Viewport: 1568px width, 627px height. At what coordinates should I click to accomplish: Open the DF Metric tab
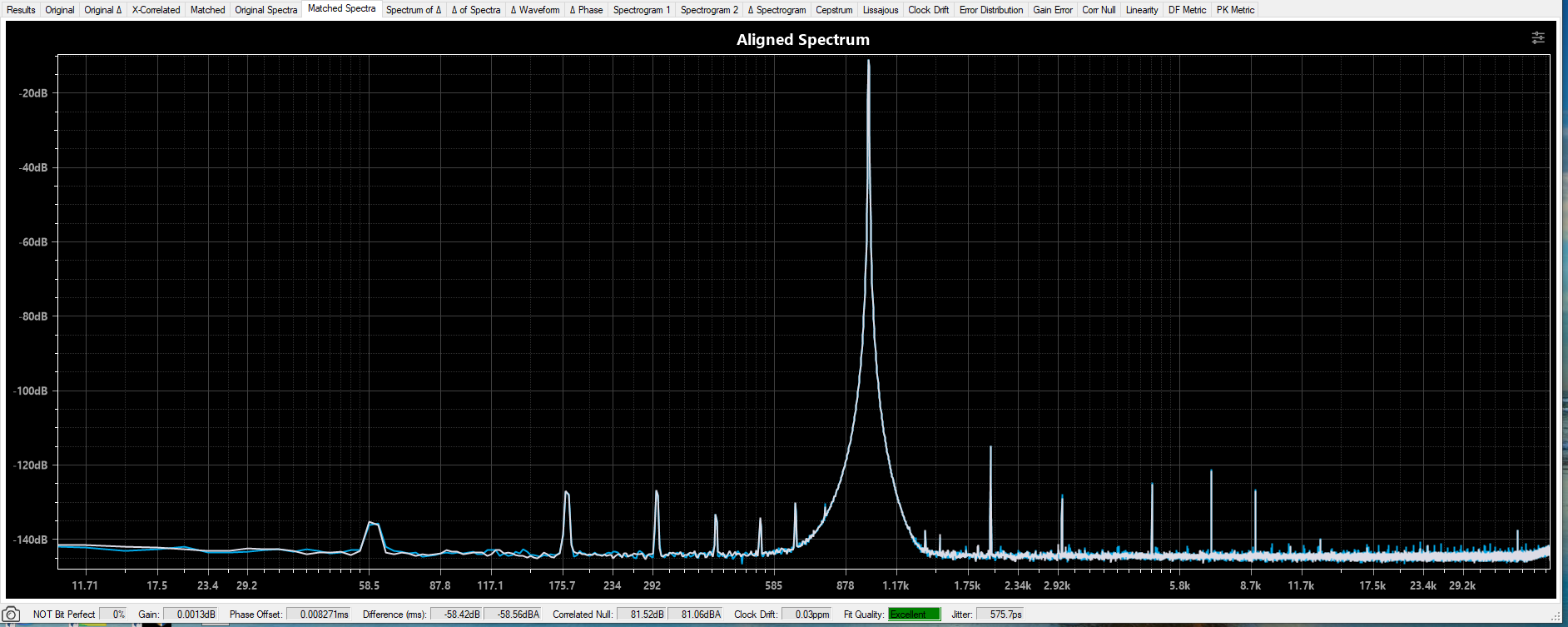1188,10
